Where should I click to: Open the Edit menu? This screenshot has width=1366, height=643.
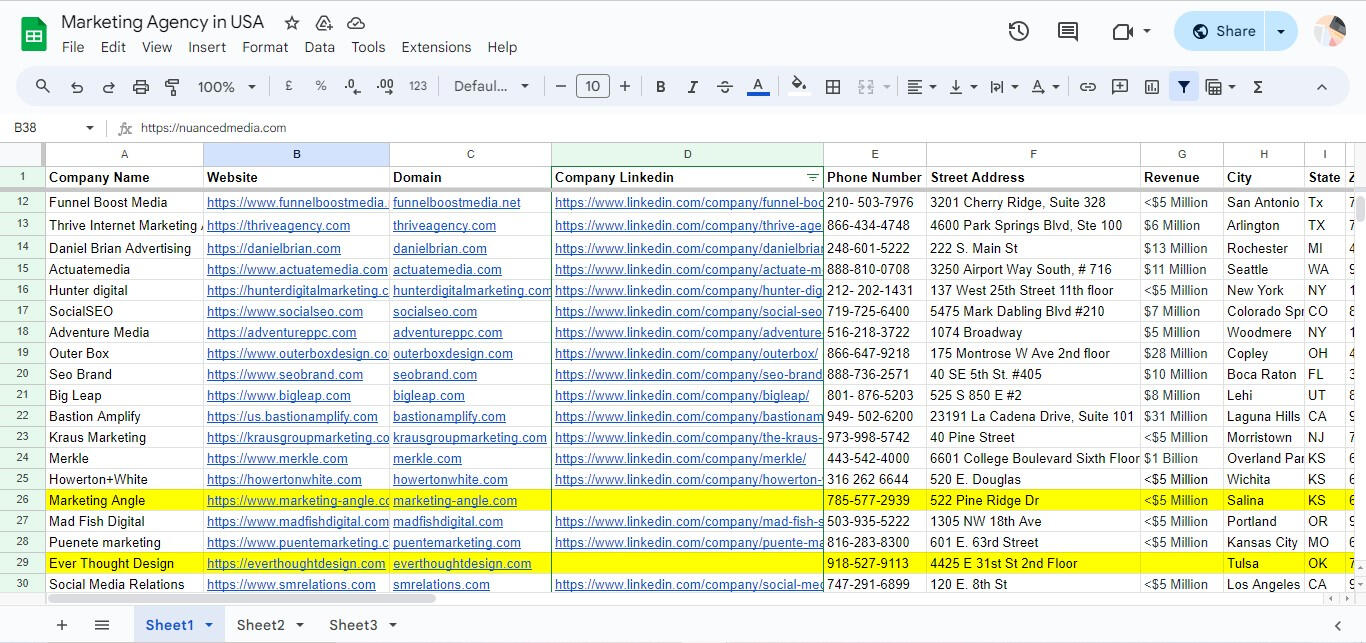[113, 47]
